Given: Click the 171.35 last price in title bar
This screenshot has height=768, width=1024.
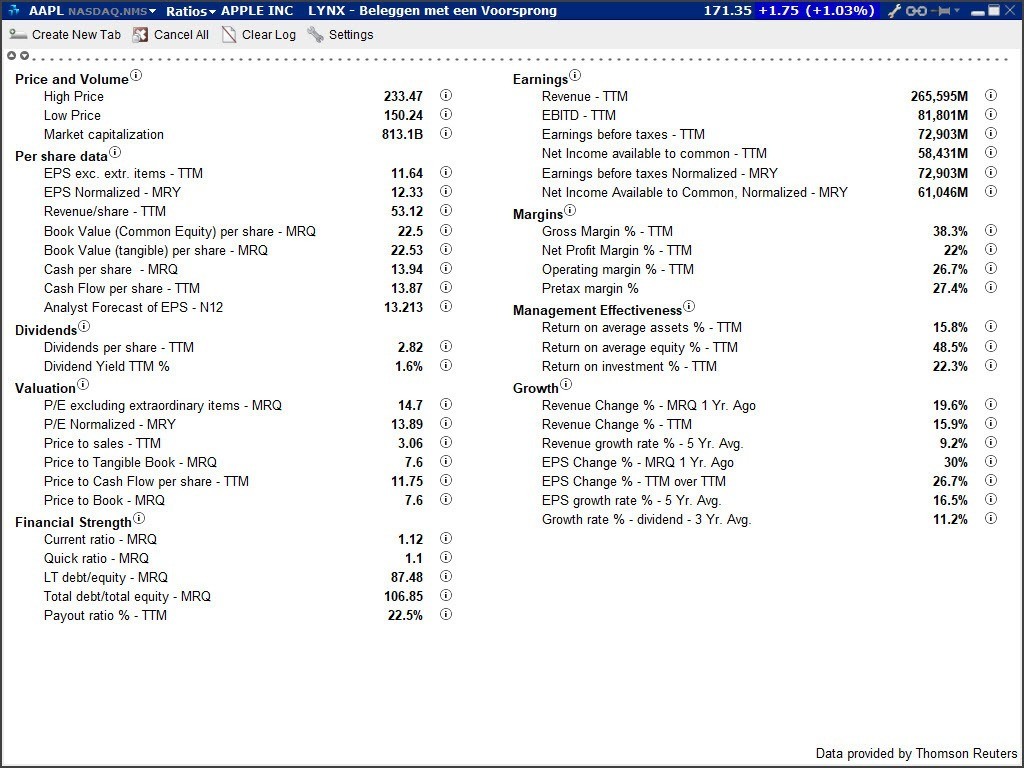Looking at the screenshot, I should 728,10.
